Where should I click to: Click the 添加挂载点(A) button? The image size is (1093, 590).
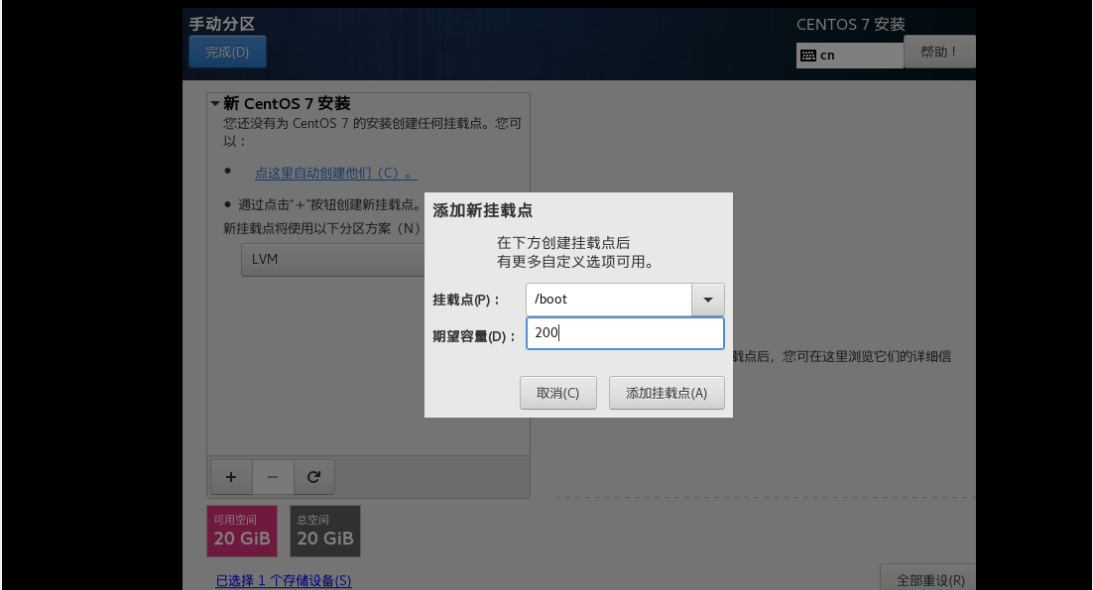point(666,393)
